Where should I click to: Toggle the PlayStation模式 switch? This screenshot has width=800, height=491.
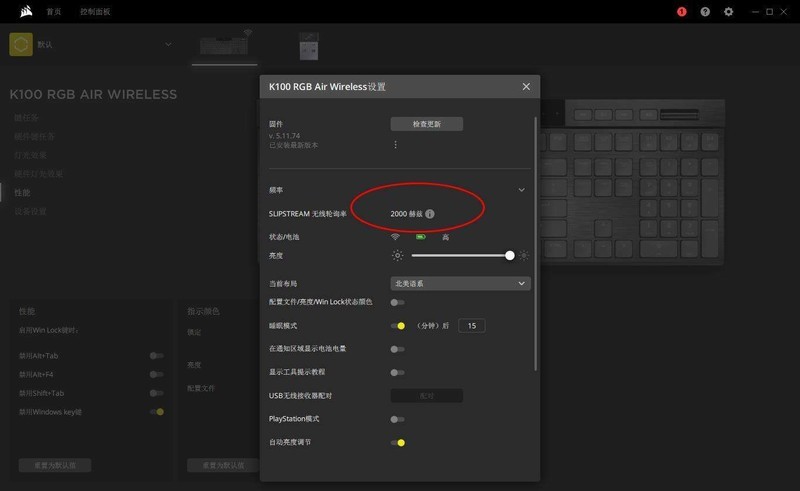397,419
